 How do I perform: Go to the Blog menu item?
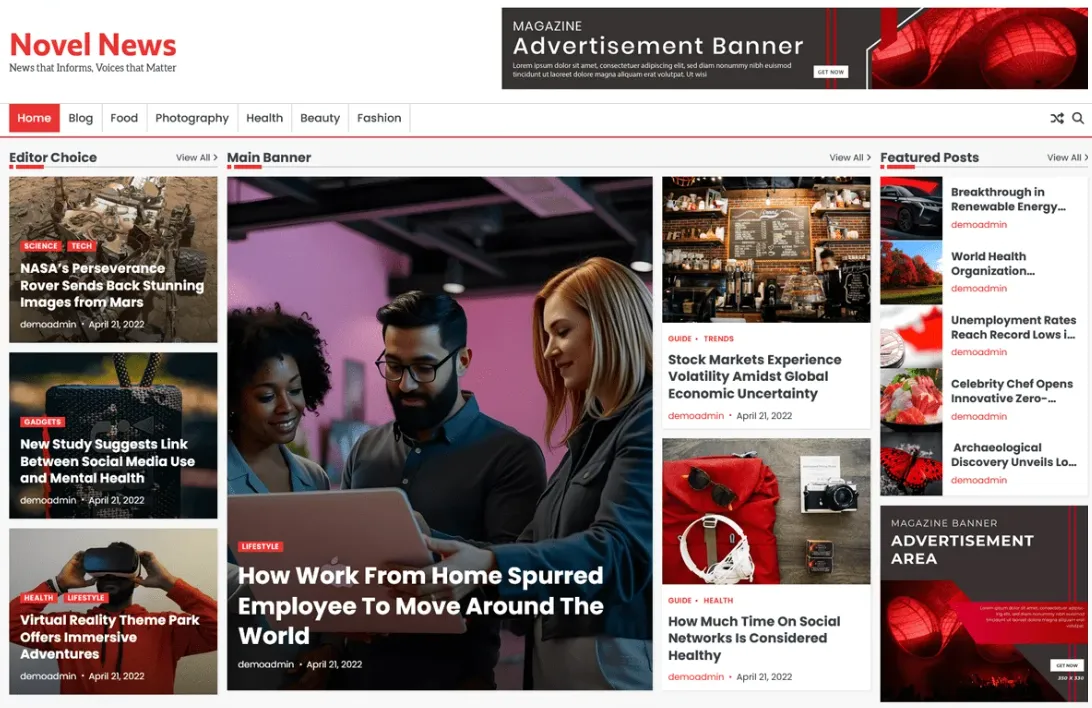pos(81,118)
